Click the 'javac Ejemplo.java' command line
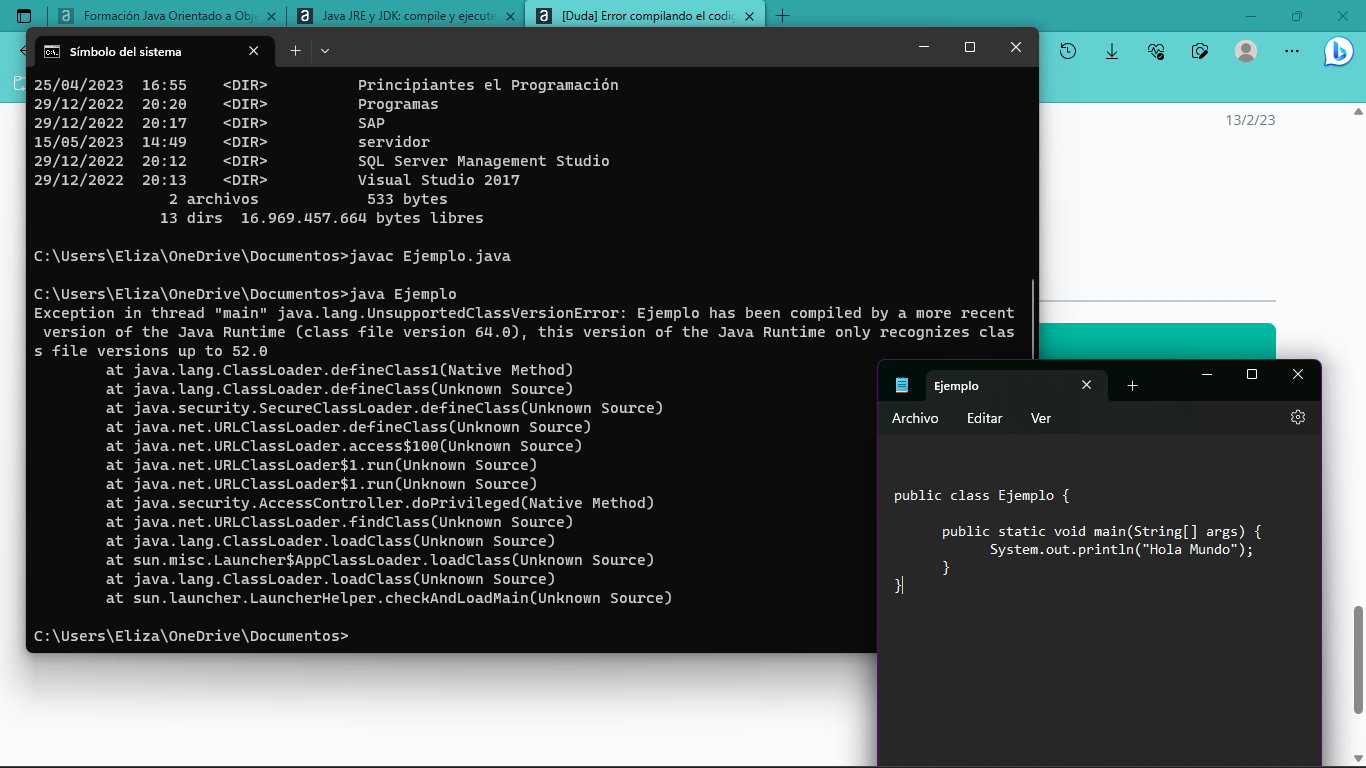 pyautogui.click(x=272, y=256)
